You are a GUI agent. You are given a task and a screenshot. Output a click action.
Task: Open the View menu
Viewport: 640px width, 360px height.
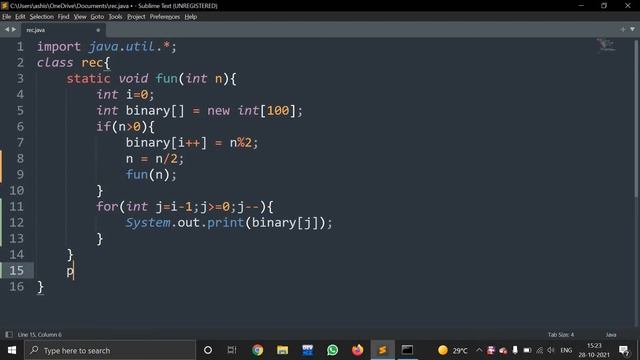80,17
